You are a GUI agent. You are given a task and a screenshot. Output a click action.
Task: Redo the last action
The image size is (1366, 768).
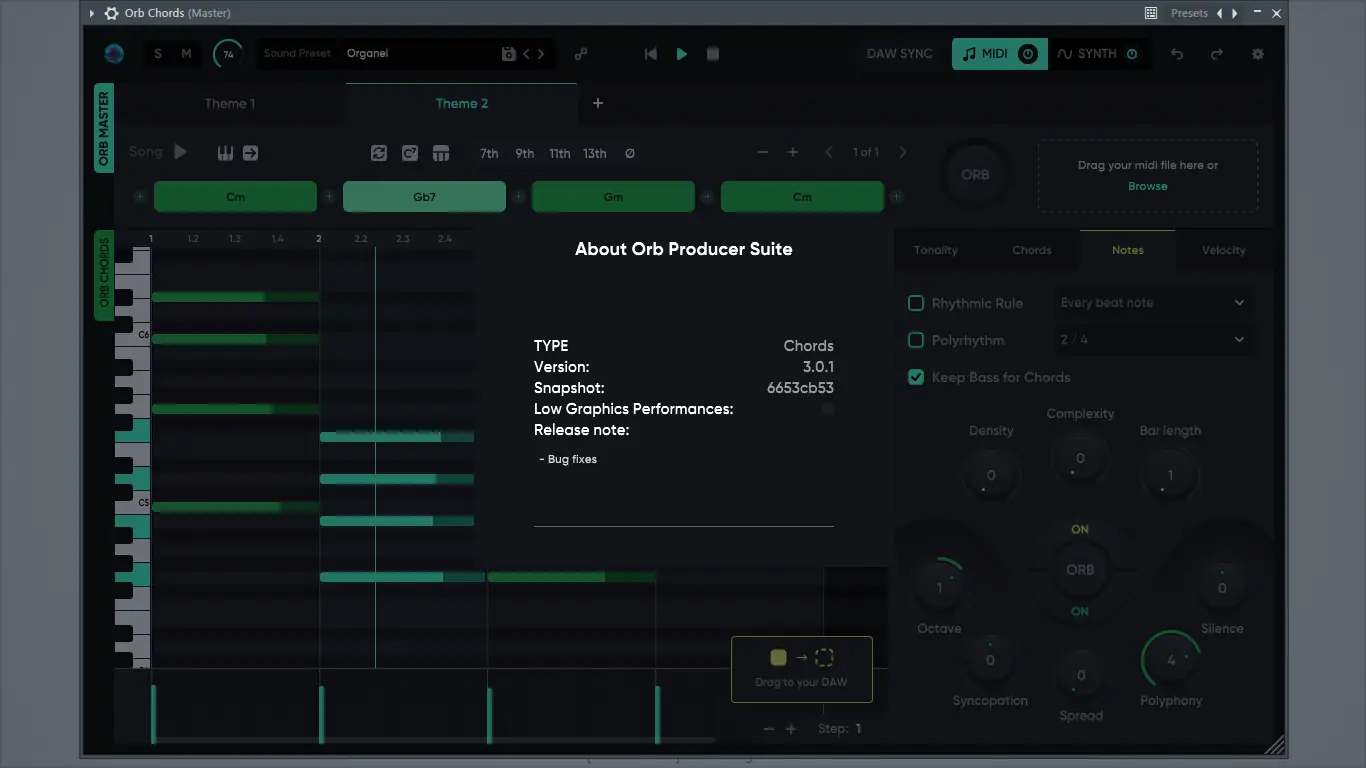tap(1217, 54)
